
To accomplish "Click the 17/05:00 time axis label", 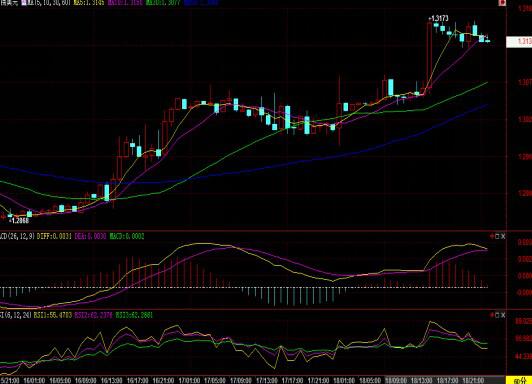I will click(215, 381).
